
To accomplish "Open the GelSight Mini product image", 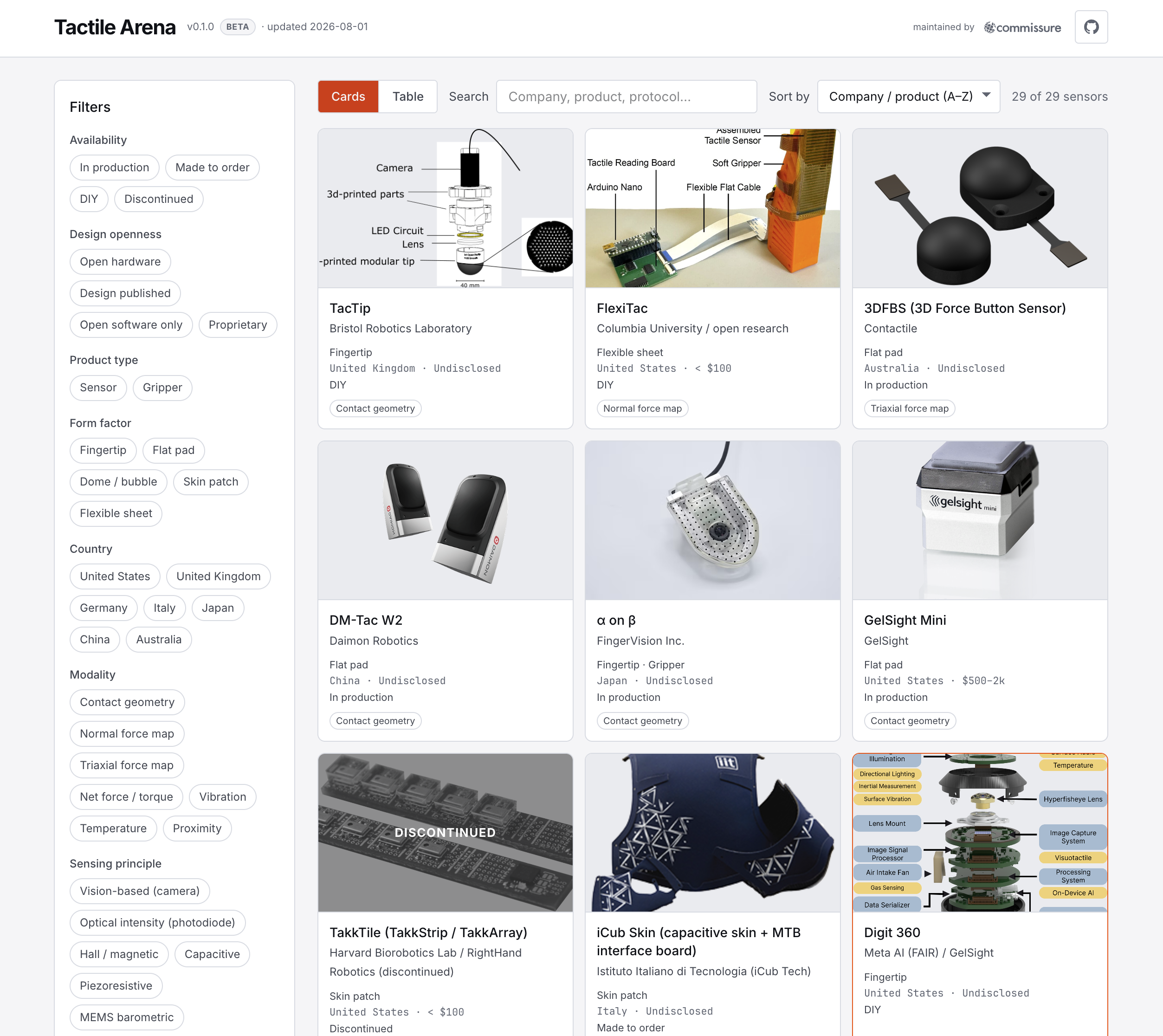I will click(x=980, y=520).
